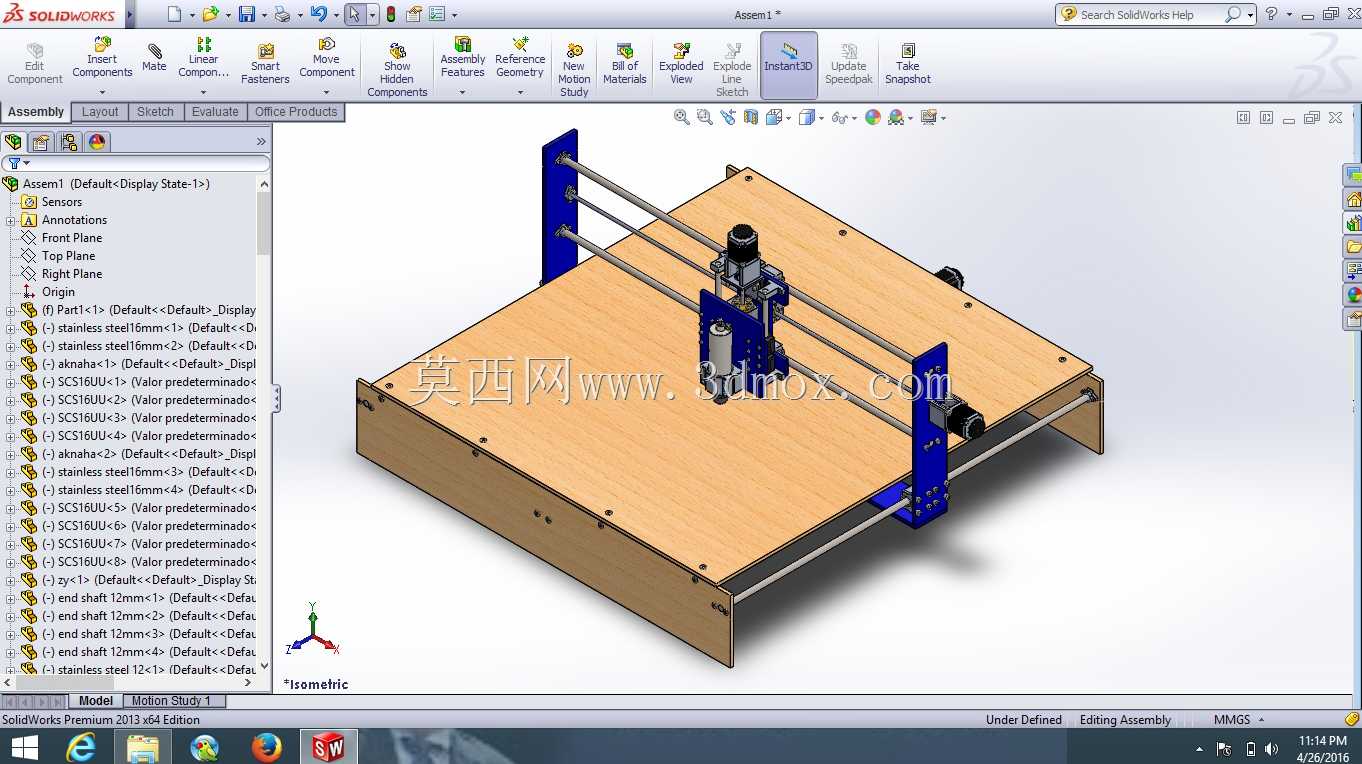Open Internet Explorer from taskbar

click(x=81, y=747)
